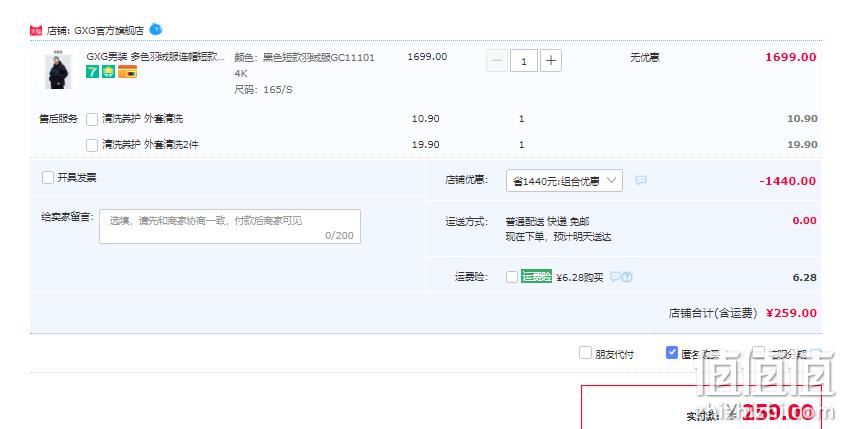Screen dimensions: 844x429
Task: Decrease quantity with the minus button
Action: coord(497,60)
